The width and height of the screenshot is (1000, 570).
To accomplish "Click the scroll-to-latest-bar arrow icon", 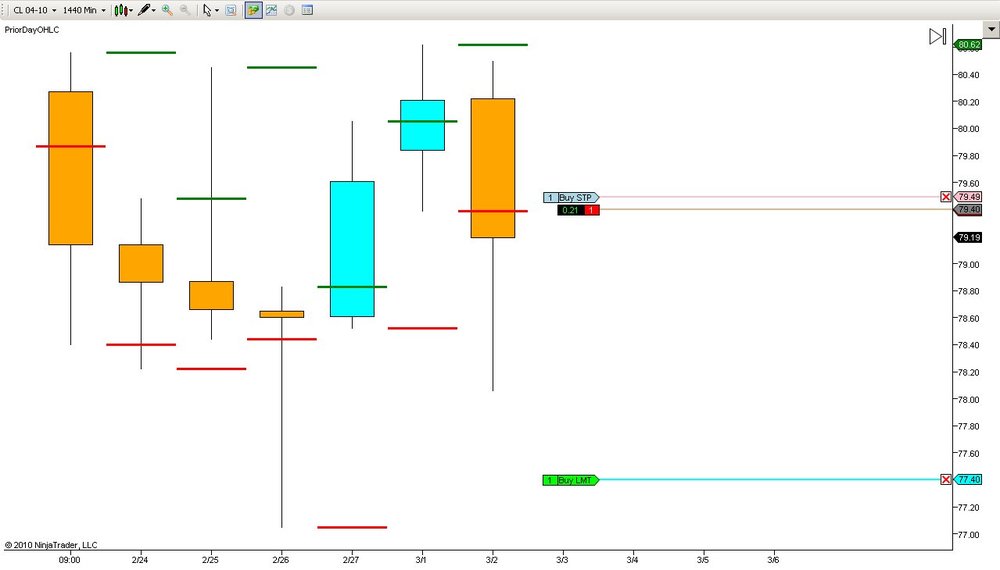I will [937, 36].
